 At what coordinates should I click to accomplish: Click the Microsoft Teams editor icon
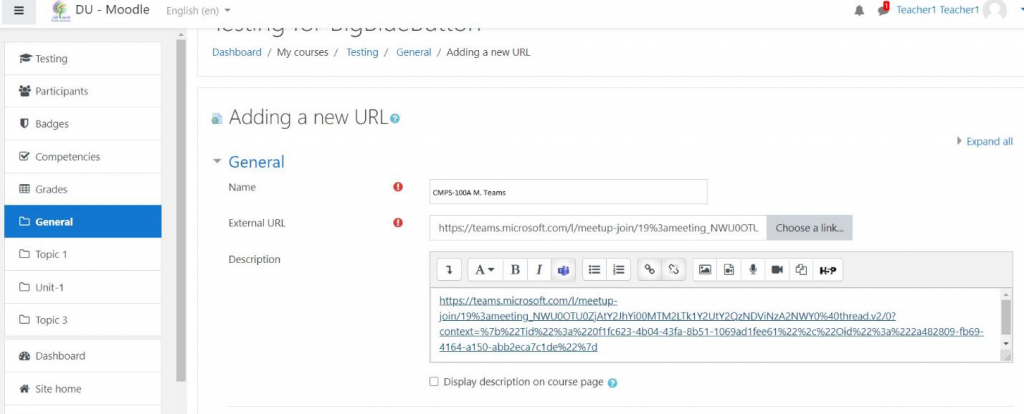(x=564, y=270)
